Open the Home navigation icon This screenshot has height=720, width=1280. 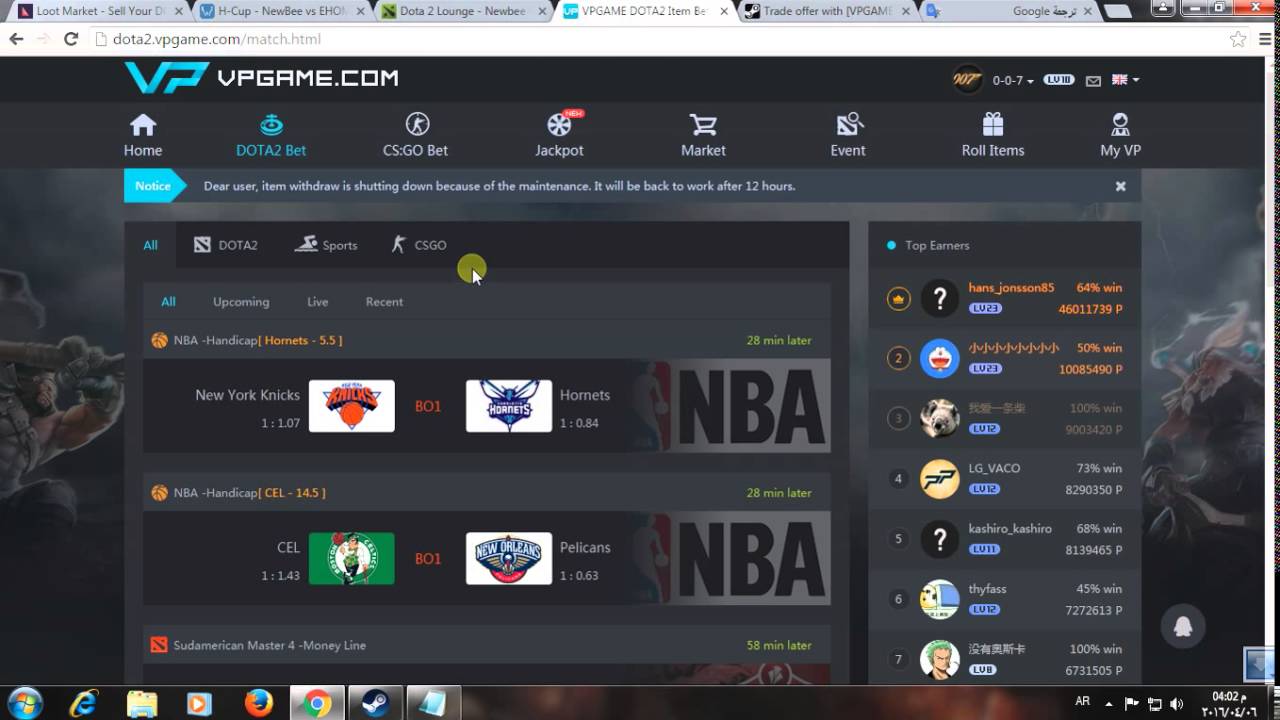(x=143, y=125)
